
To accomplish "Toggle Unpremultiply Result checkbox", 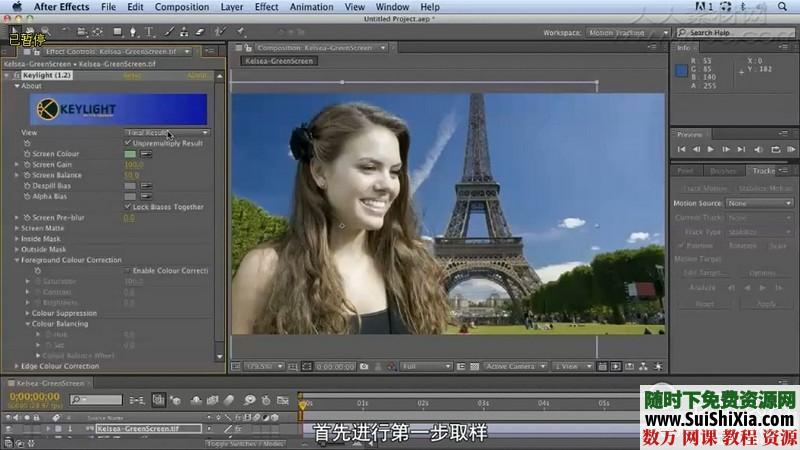I will [128, 143].
